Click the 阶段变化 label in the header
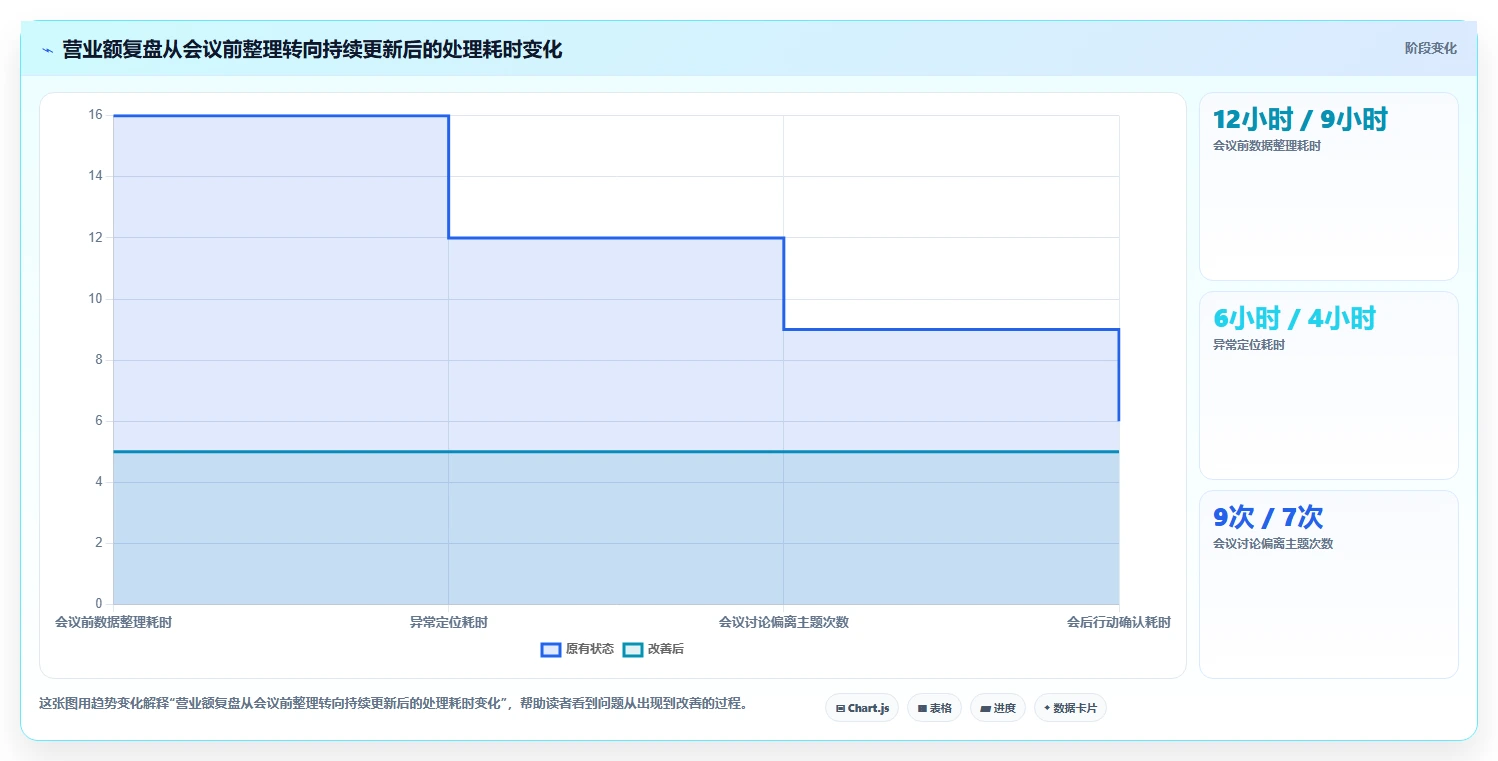1498x761 pixels. click(1430, 48)
